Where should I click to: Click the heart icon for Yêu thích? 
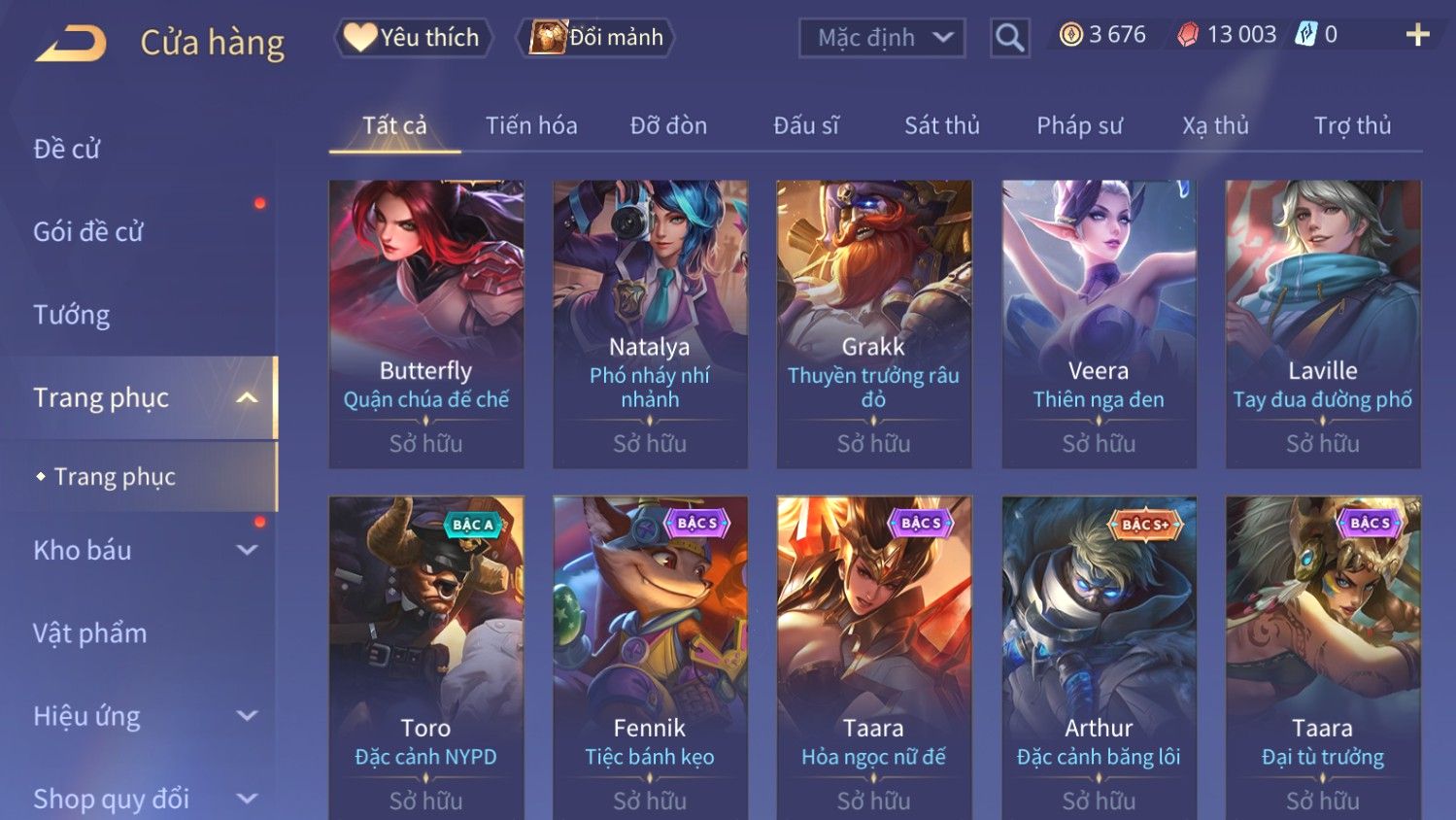[359, 37]
